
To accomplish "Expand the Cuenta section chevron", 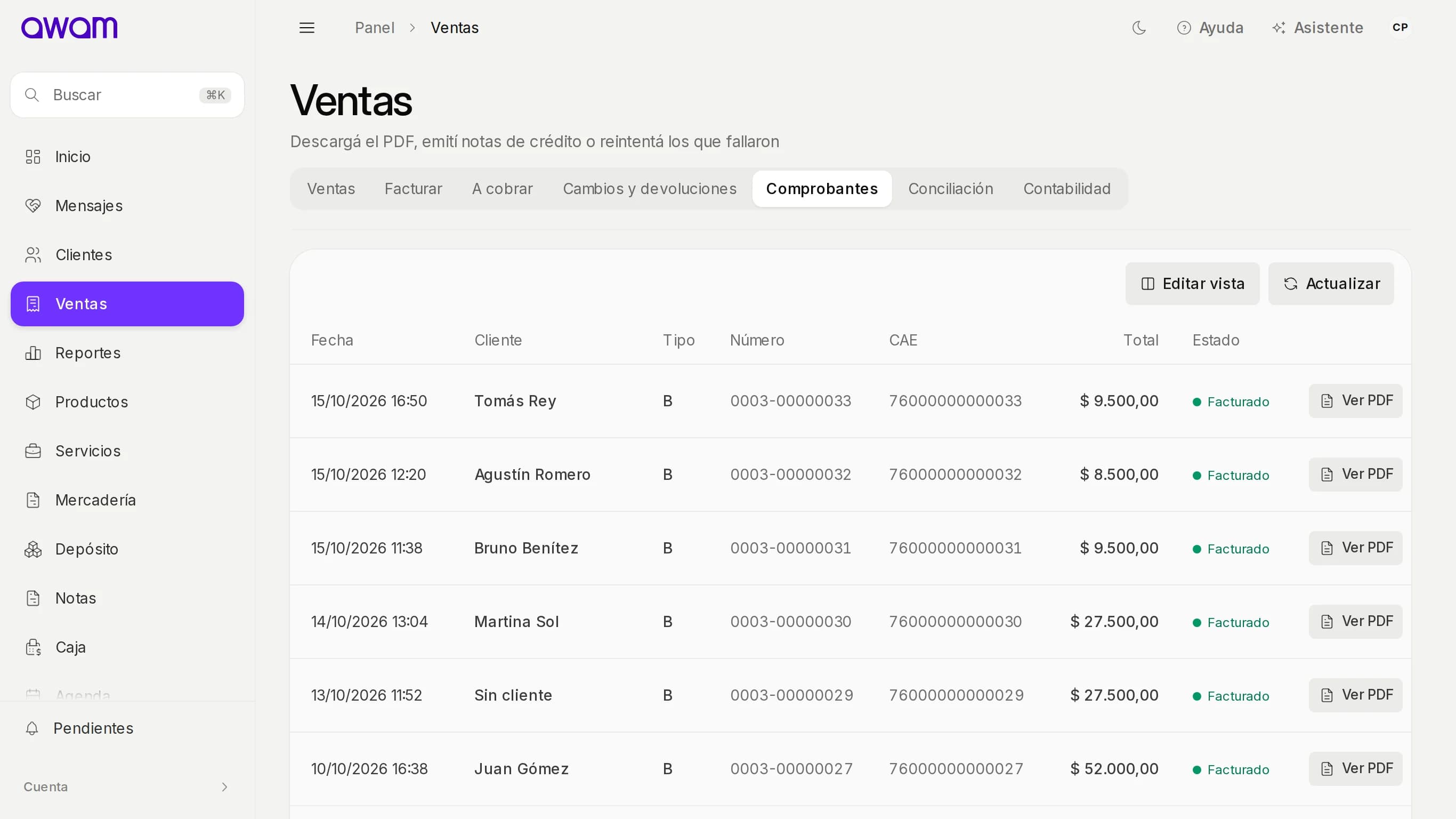I will click(x=224, y=788).
